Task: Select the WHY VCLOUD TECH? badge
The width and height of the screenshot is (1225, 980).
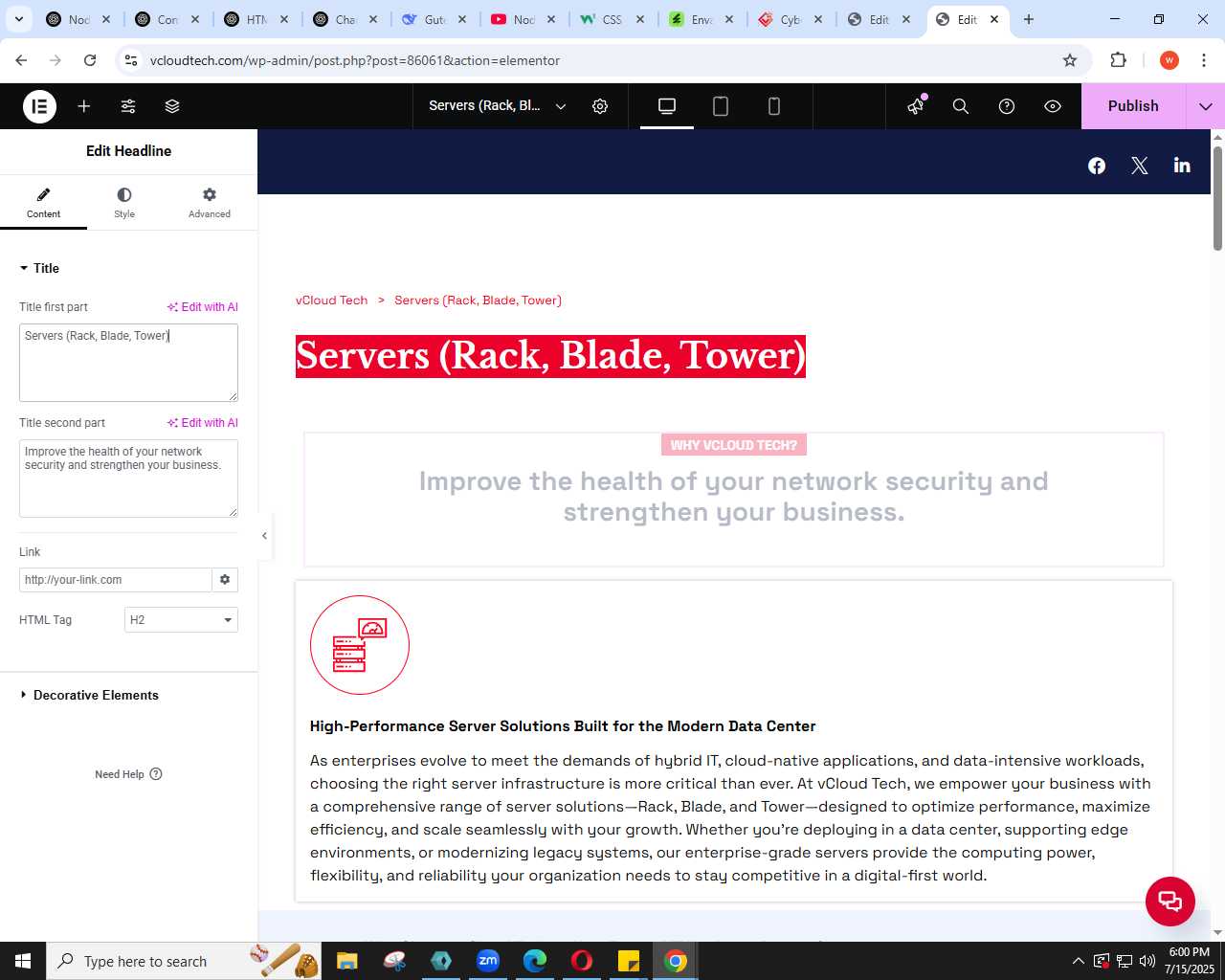Action: pos(734,445)
